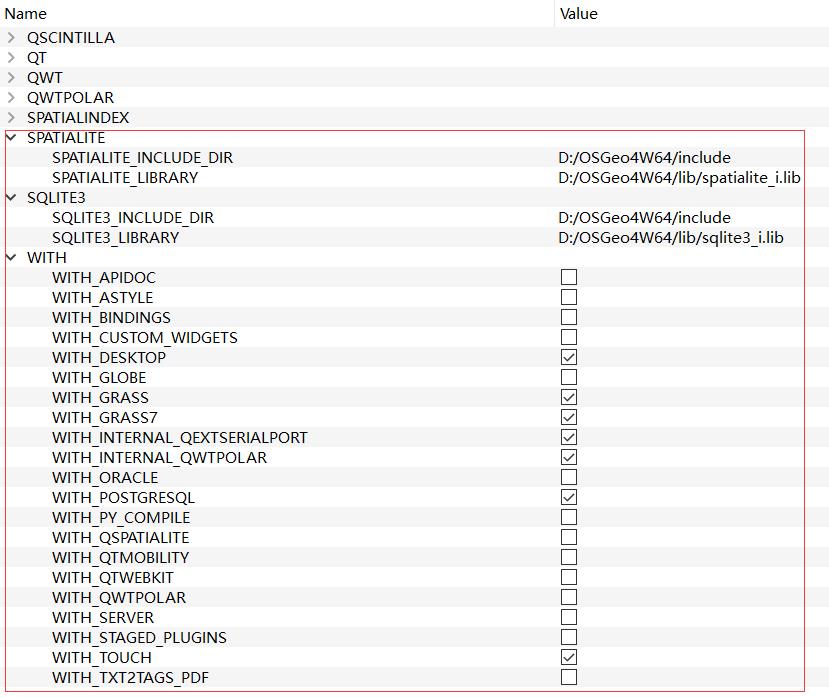Uncheck the WITH_DESKTOP checkbox
The image size is (829, 697).
tap(569, 357)
